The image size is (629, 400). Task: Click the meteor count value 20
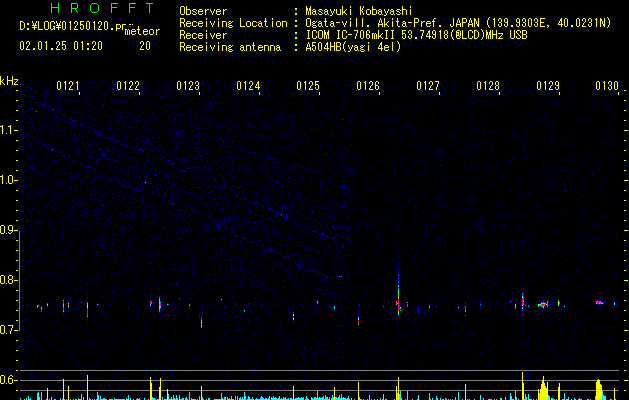click(145, 46)
